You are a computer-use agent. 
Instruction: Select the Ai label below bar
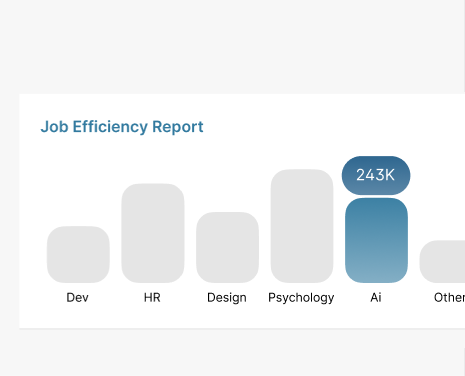pyautogui.click(x=376, y=297)
